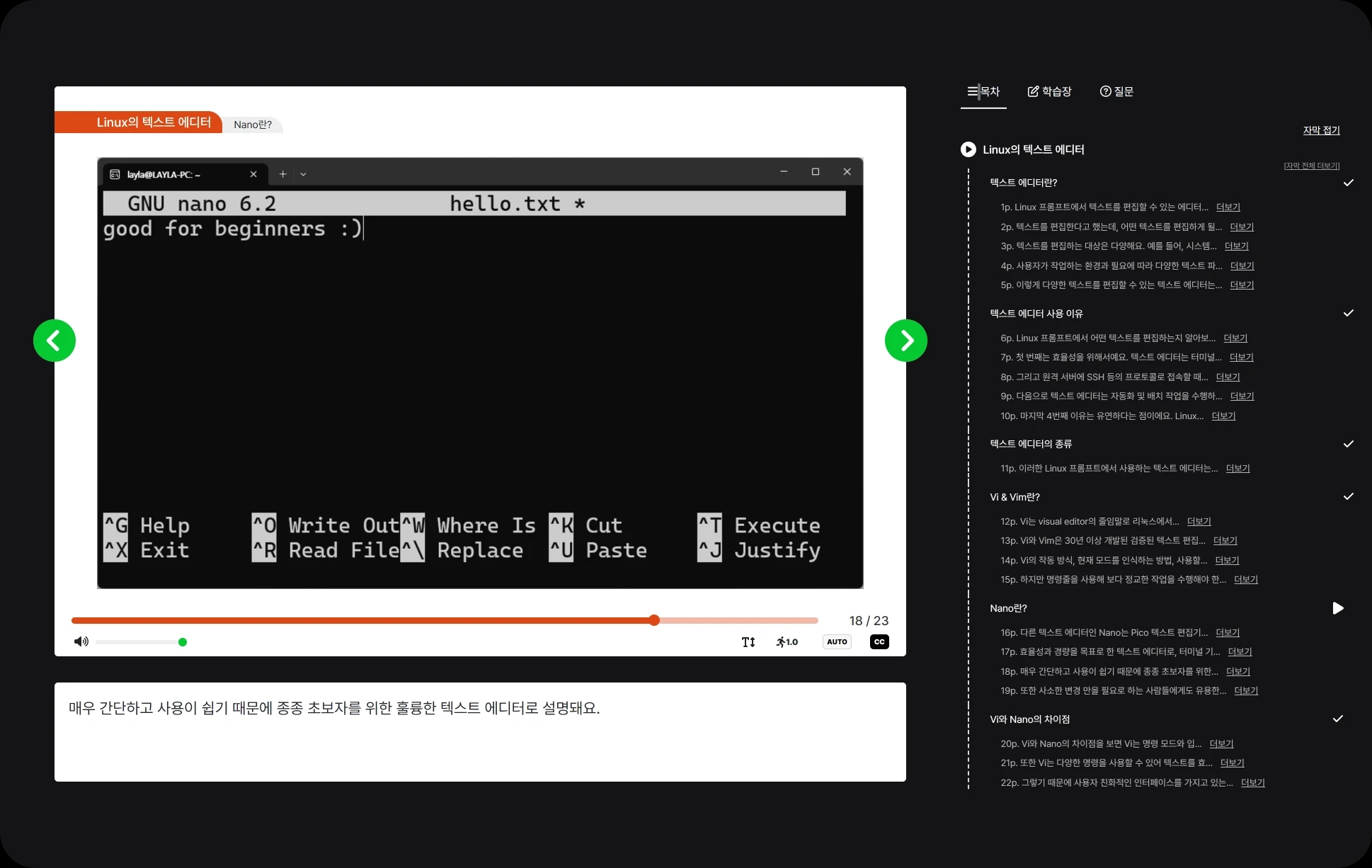Select checkmark for 텍스트 에디터 사용 이유 section
Screen dimensions: 1372x868
click(1348, 313)
